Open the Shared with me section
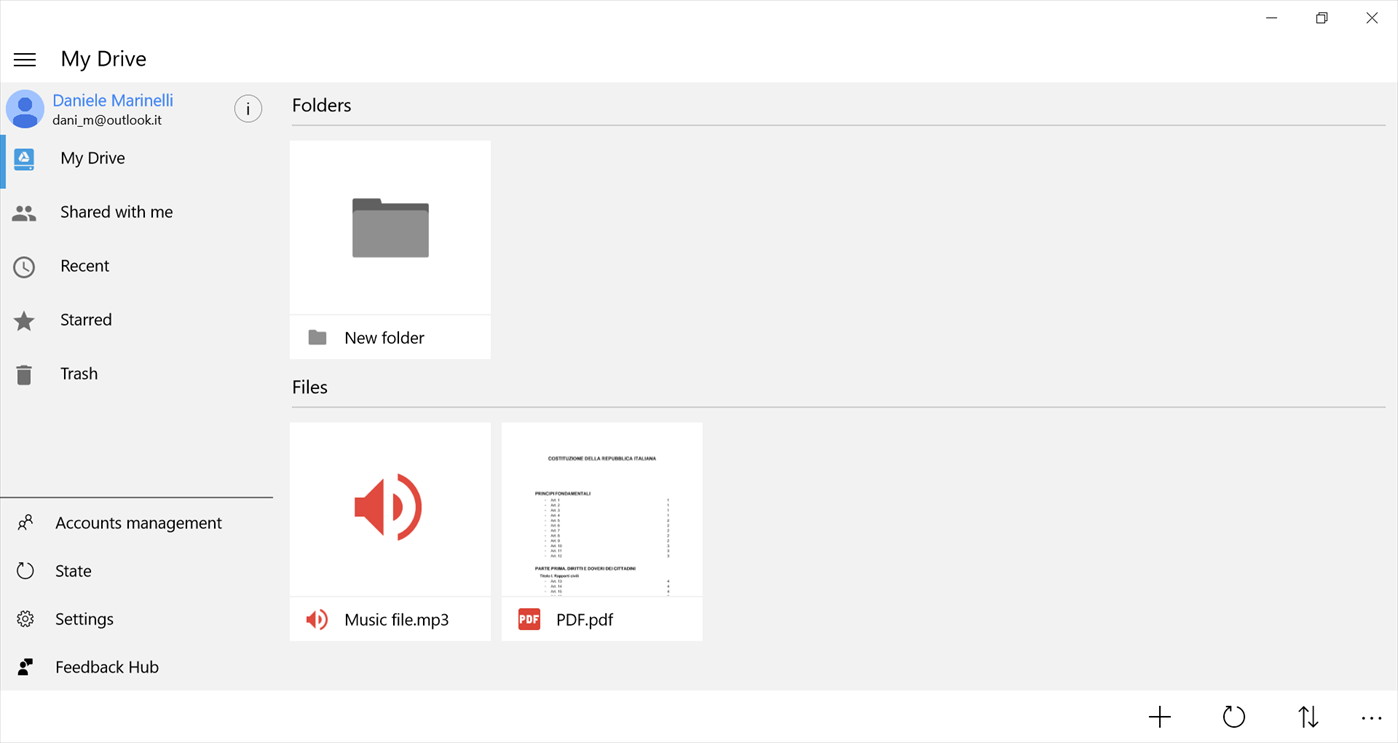 coord(116,212)
